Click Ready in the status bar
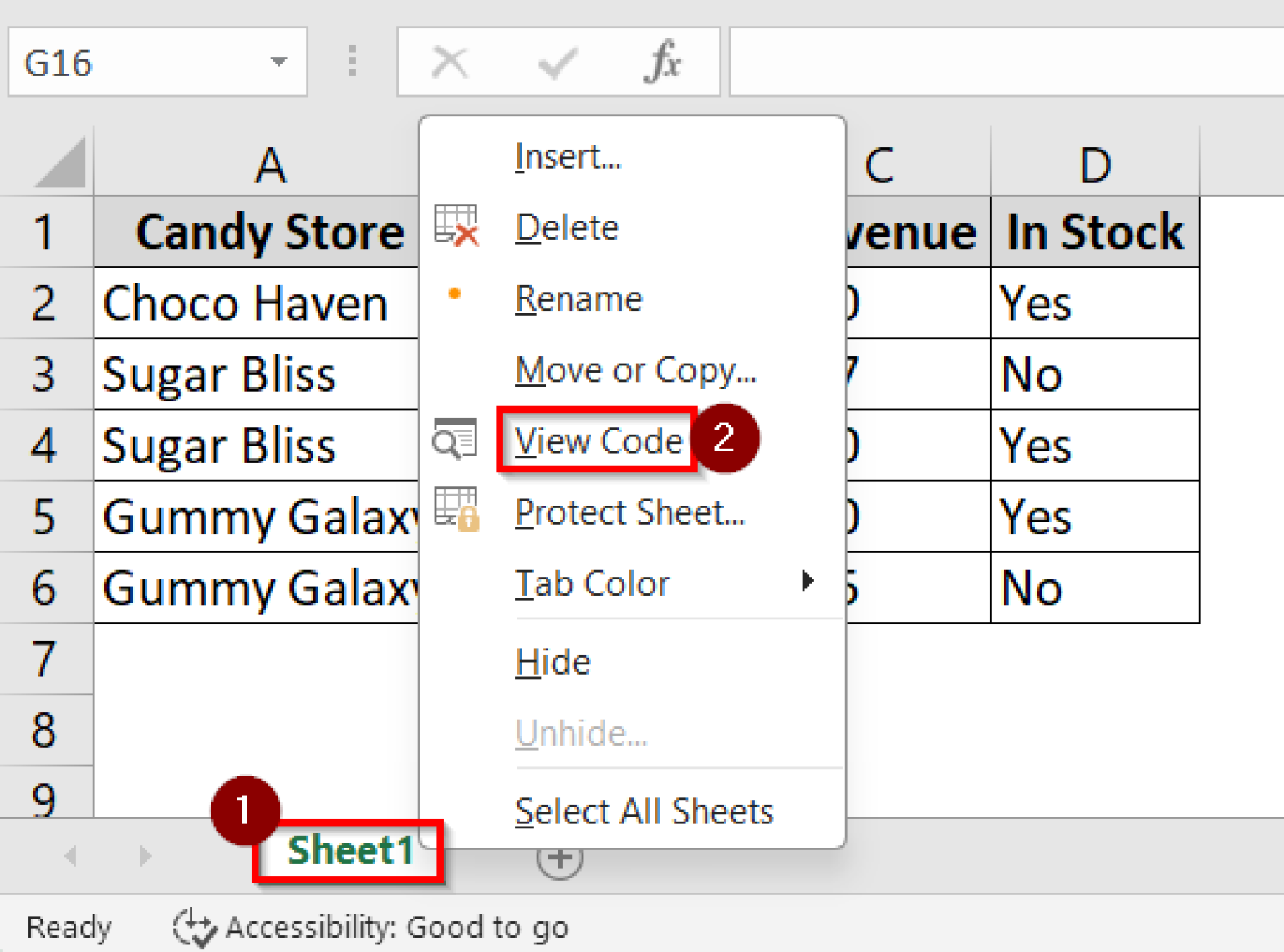 (70, 926)
